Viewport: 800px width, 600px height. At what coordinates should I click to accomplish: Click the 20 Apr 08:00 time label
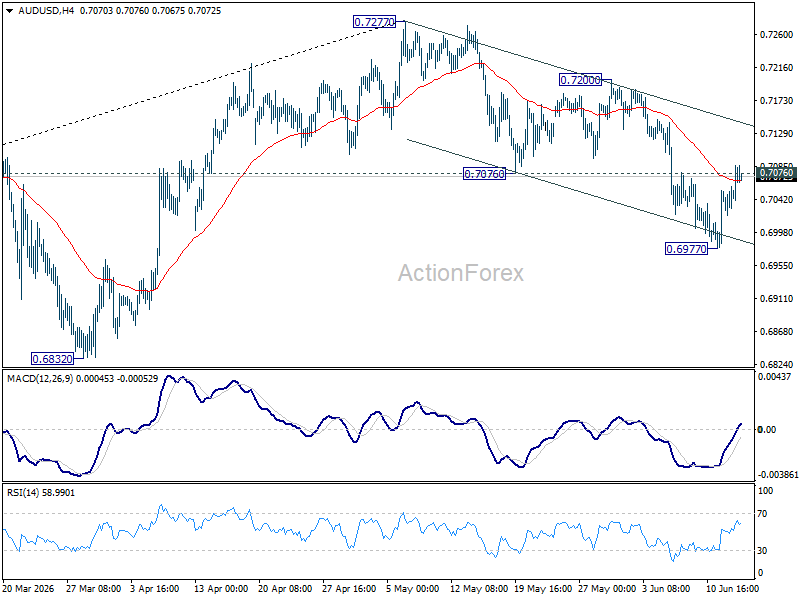[285, 589]
